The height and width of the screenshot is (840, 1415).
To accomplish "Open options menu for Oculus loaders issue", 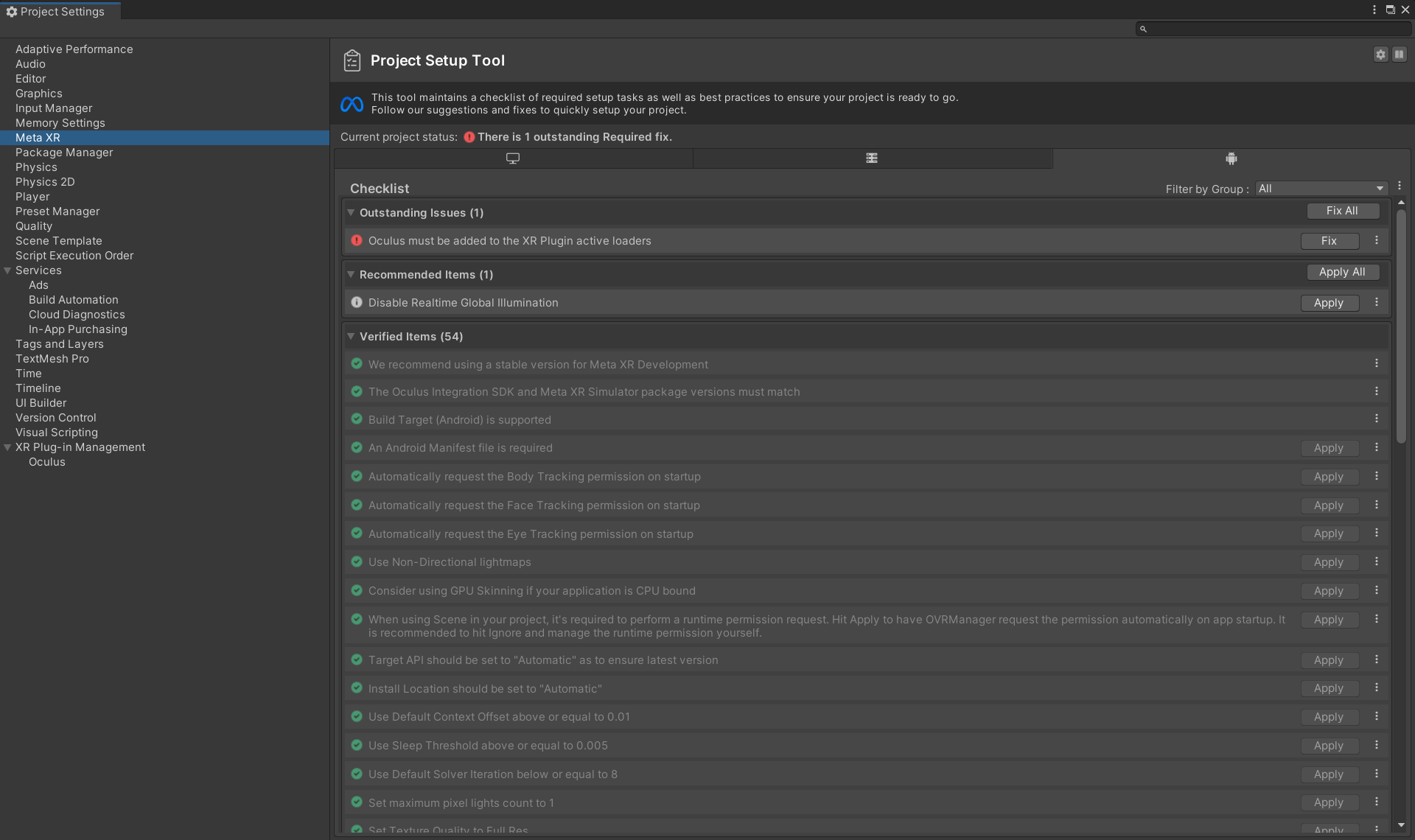I will click(x=1376, y=241).
